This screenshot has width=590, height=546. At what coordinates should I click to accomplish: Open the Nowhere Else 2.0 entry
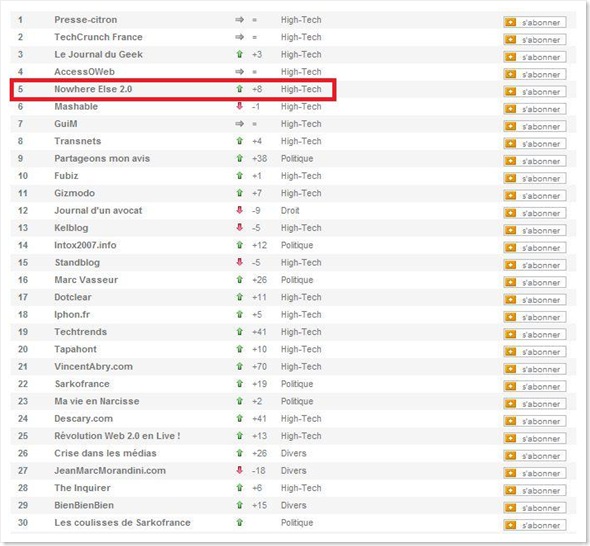[x=93, y=89]
